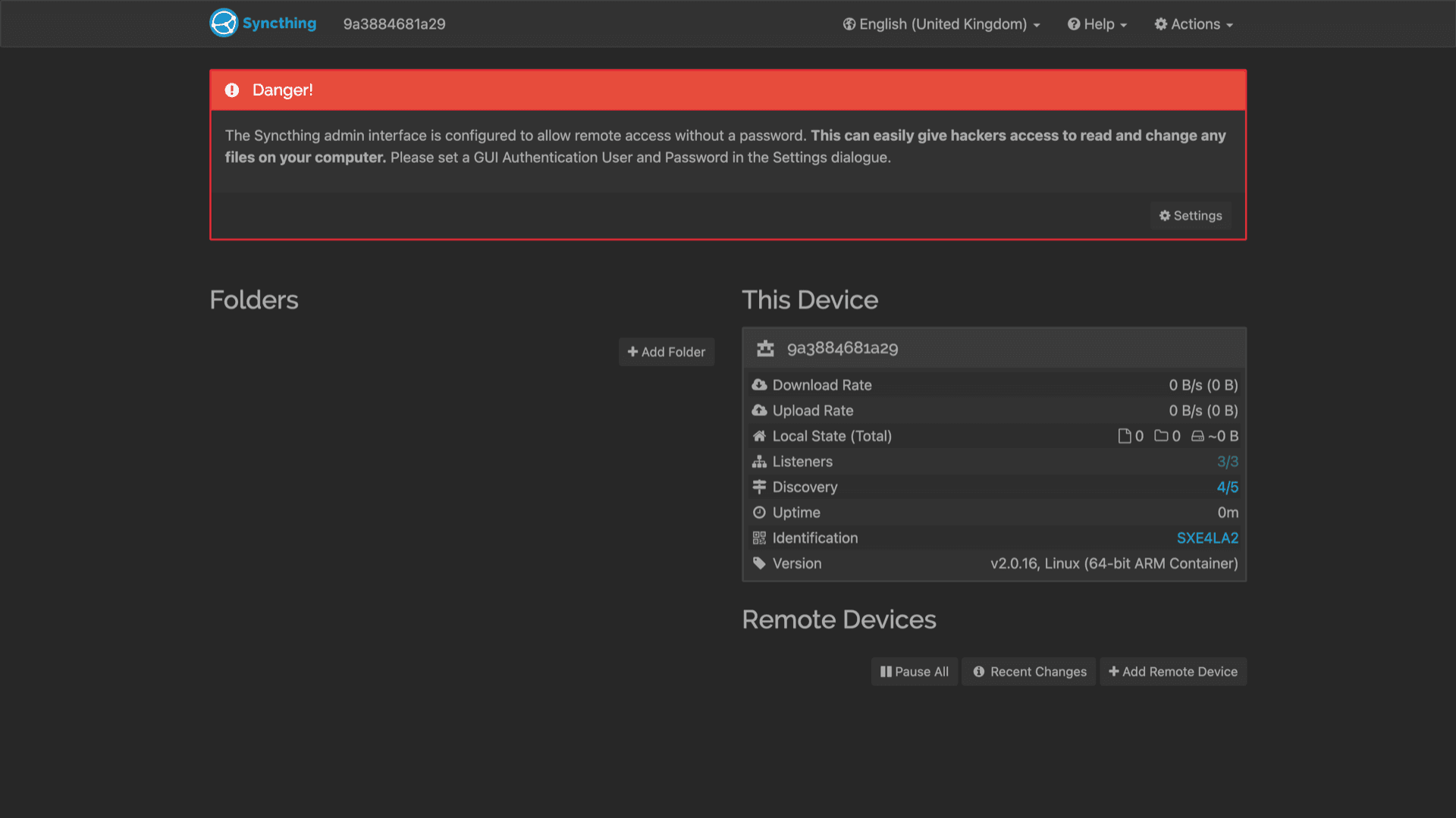Click the Upload Rate 0 B/s value
Viewport: 1456px width, 818px height.
pos(1203,410)
